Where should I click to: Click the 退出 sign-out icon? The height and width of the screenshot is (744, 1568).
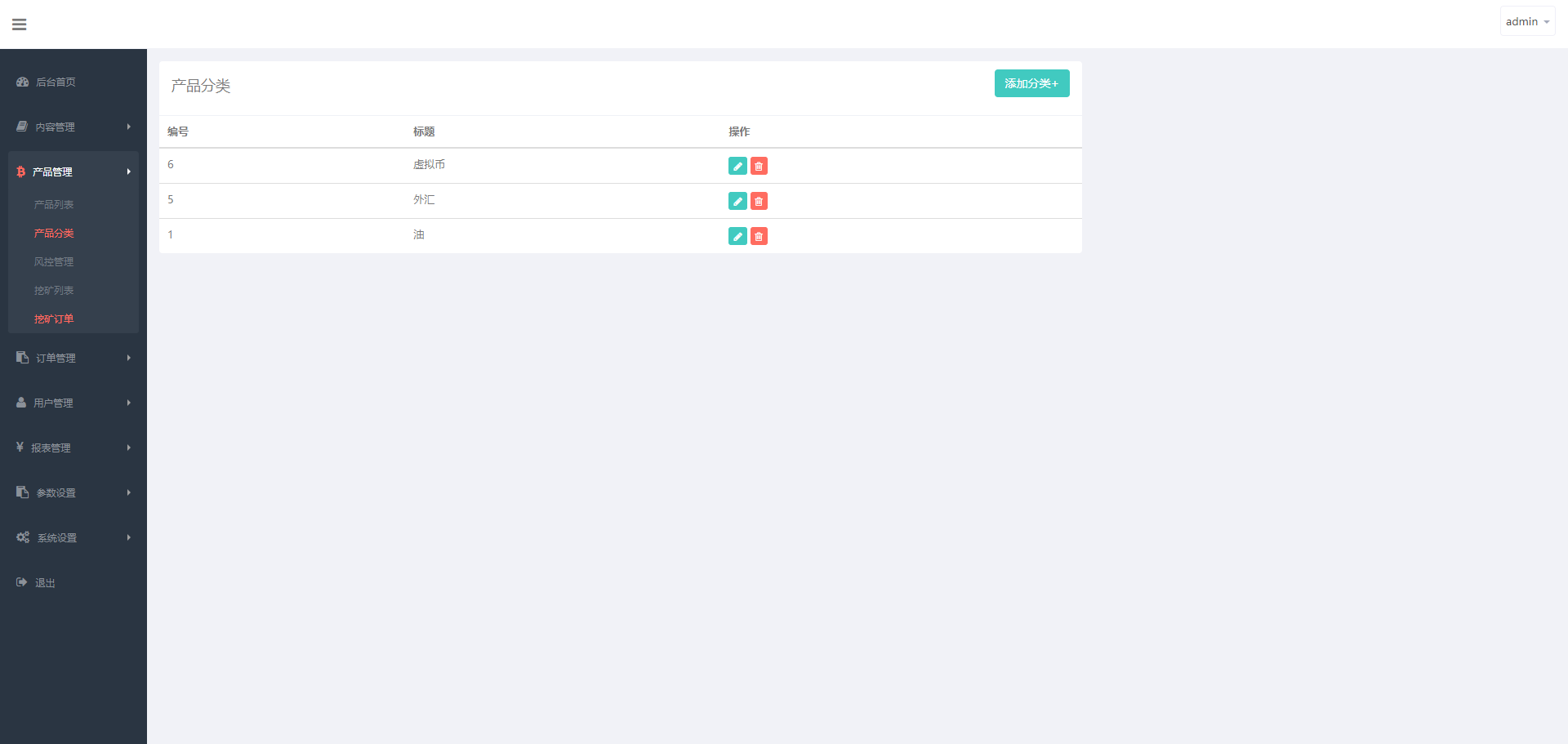point(22,582)
